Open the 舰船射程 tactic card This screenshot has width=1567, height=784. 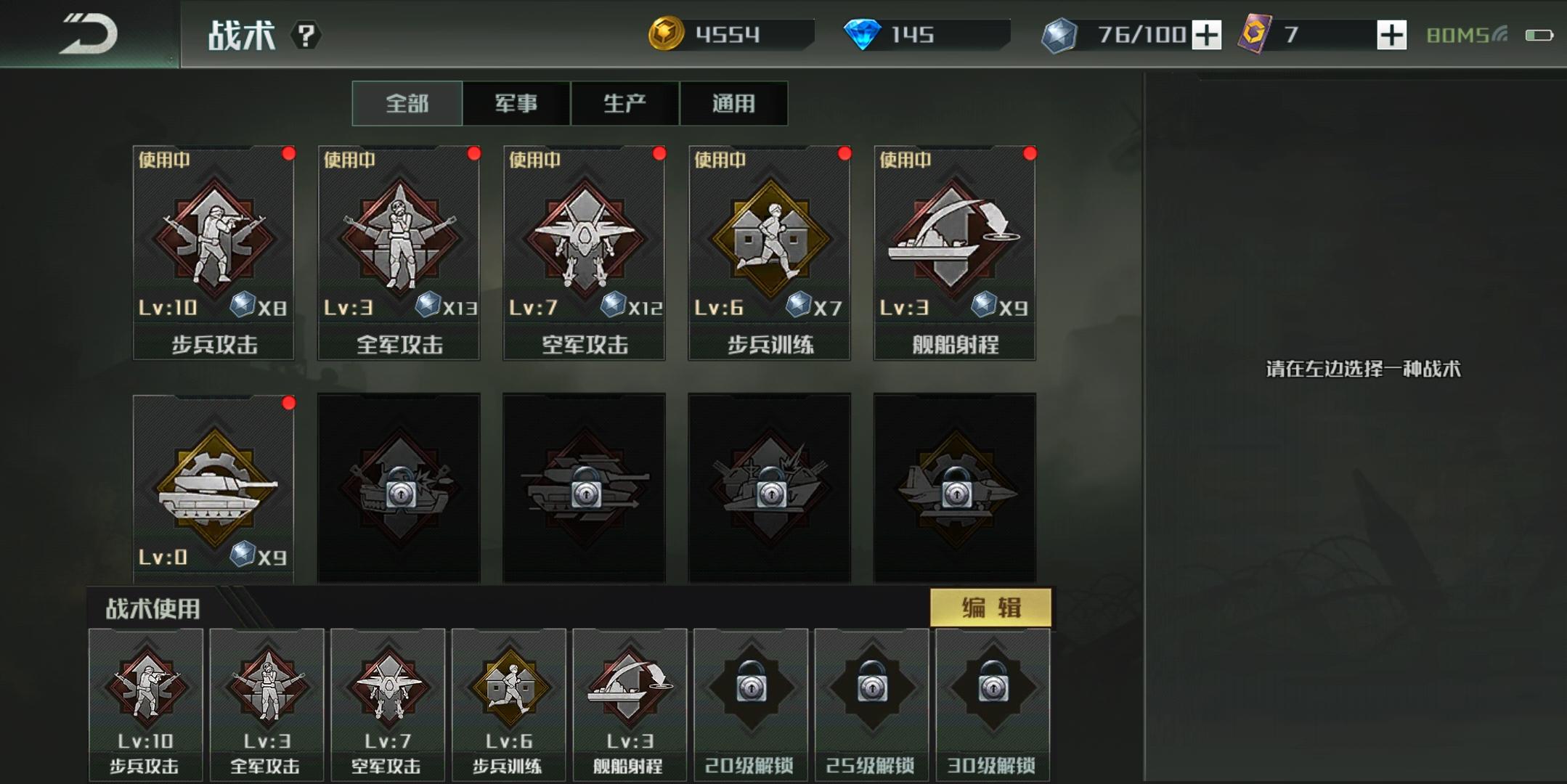coord(954,253)
